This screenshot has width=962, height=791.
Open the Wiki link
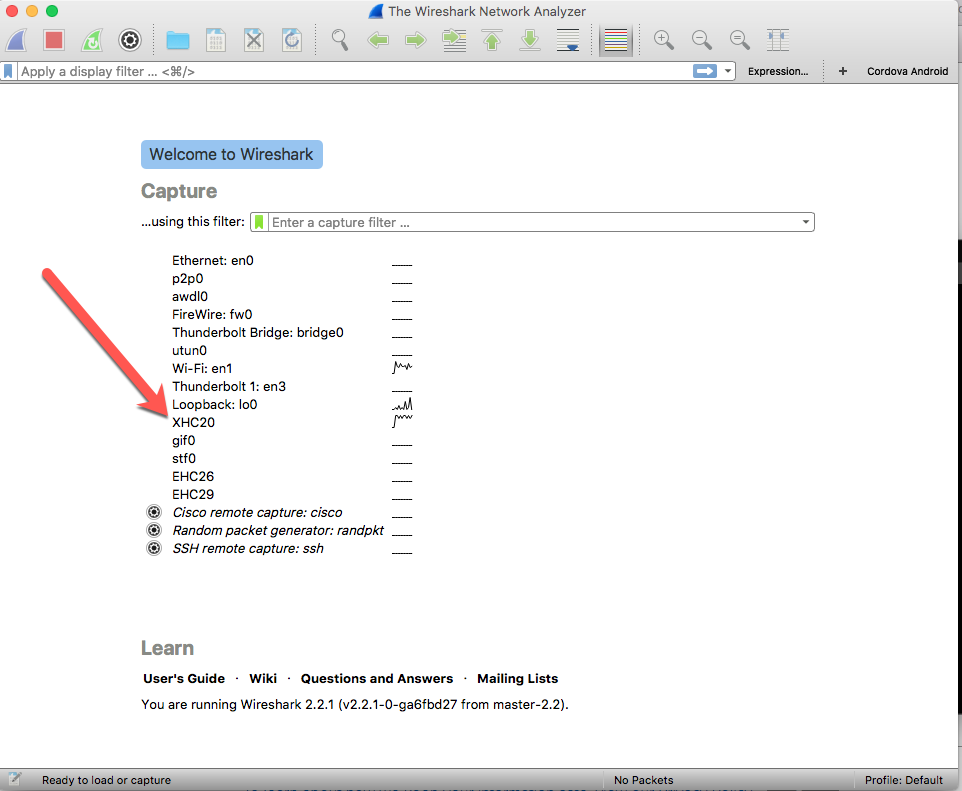[263, 679]
